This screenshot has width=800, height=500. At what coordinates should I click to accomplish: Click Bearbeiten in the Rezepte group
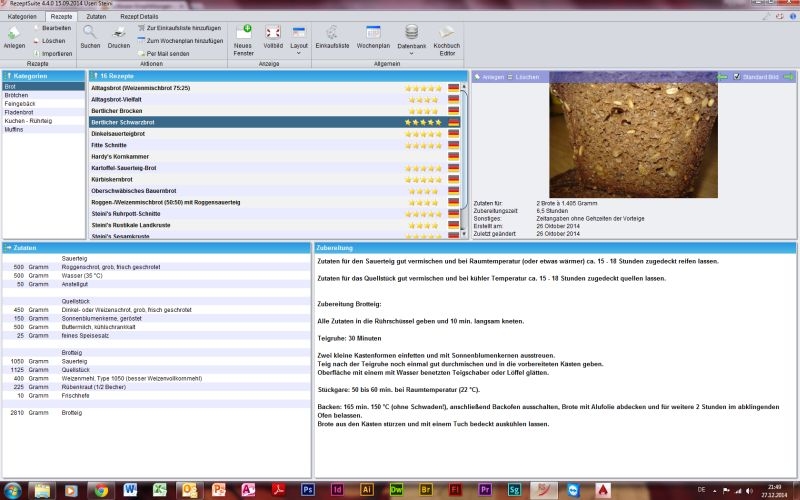pos(53,28)
